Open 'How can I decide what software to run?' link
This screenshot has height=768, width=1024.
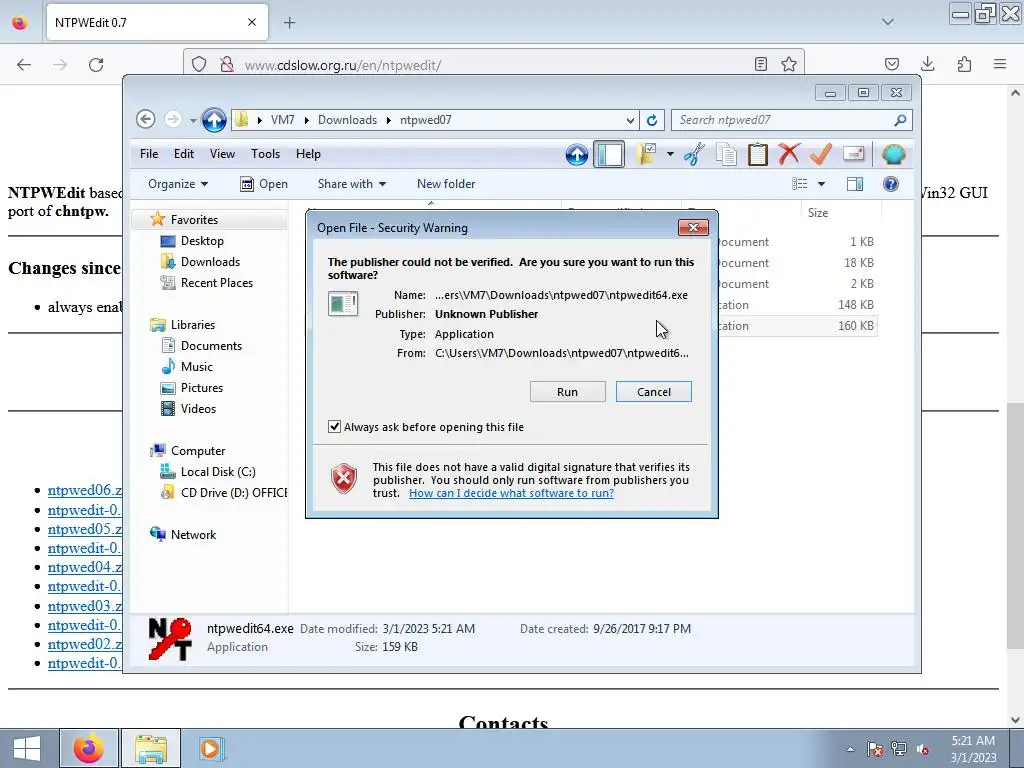511,493
